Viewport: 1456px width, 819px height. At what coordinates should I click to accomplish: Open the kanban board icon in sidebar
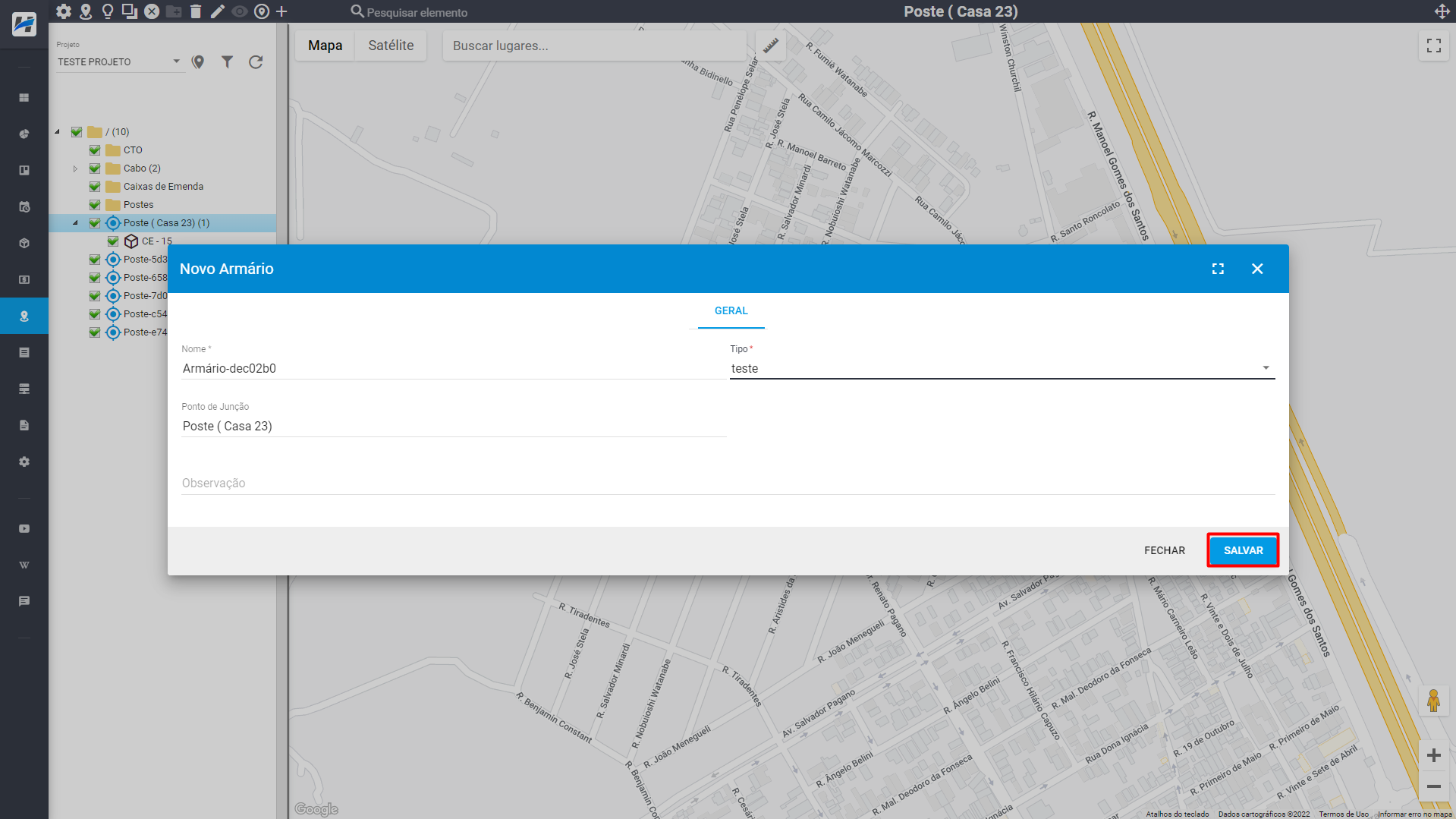tap(24, 171)
